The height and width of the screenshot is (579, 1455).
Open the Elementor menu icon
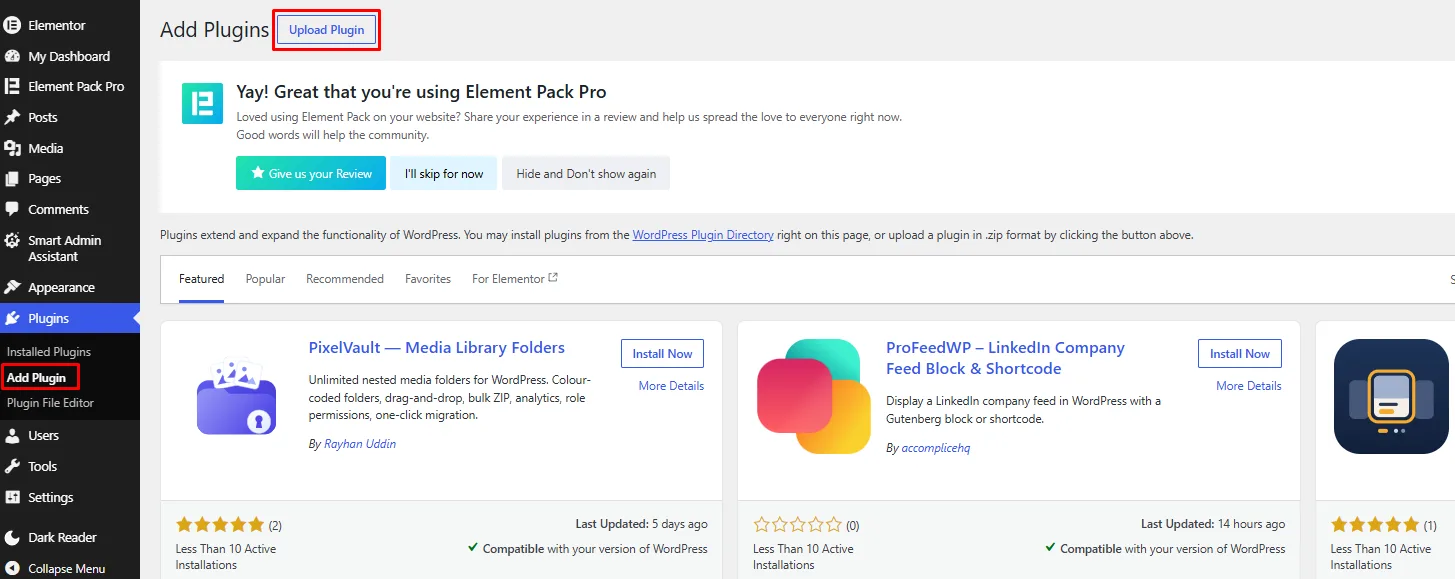pos(12,25)
